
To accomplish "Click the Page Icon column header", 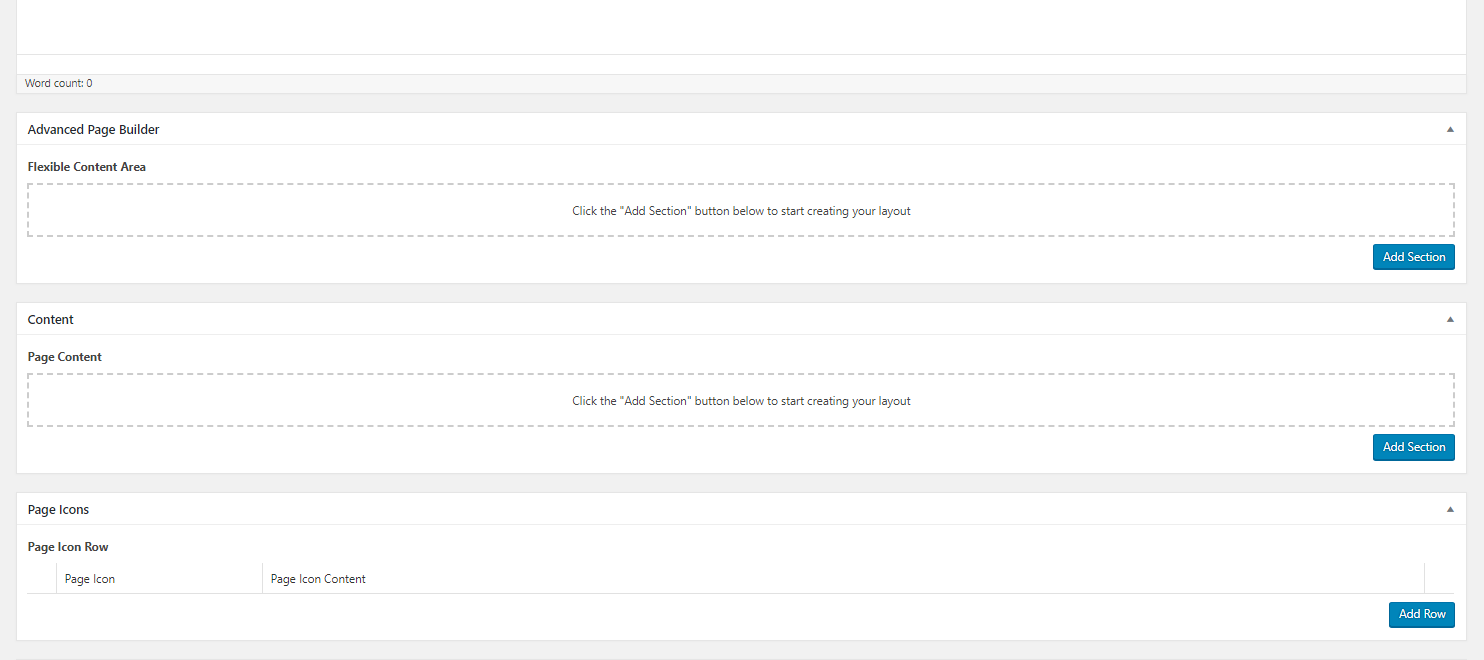I will 90,579.
